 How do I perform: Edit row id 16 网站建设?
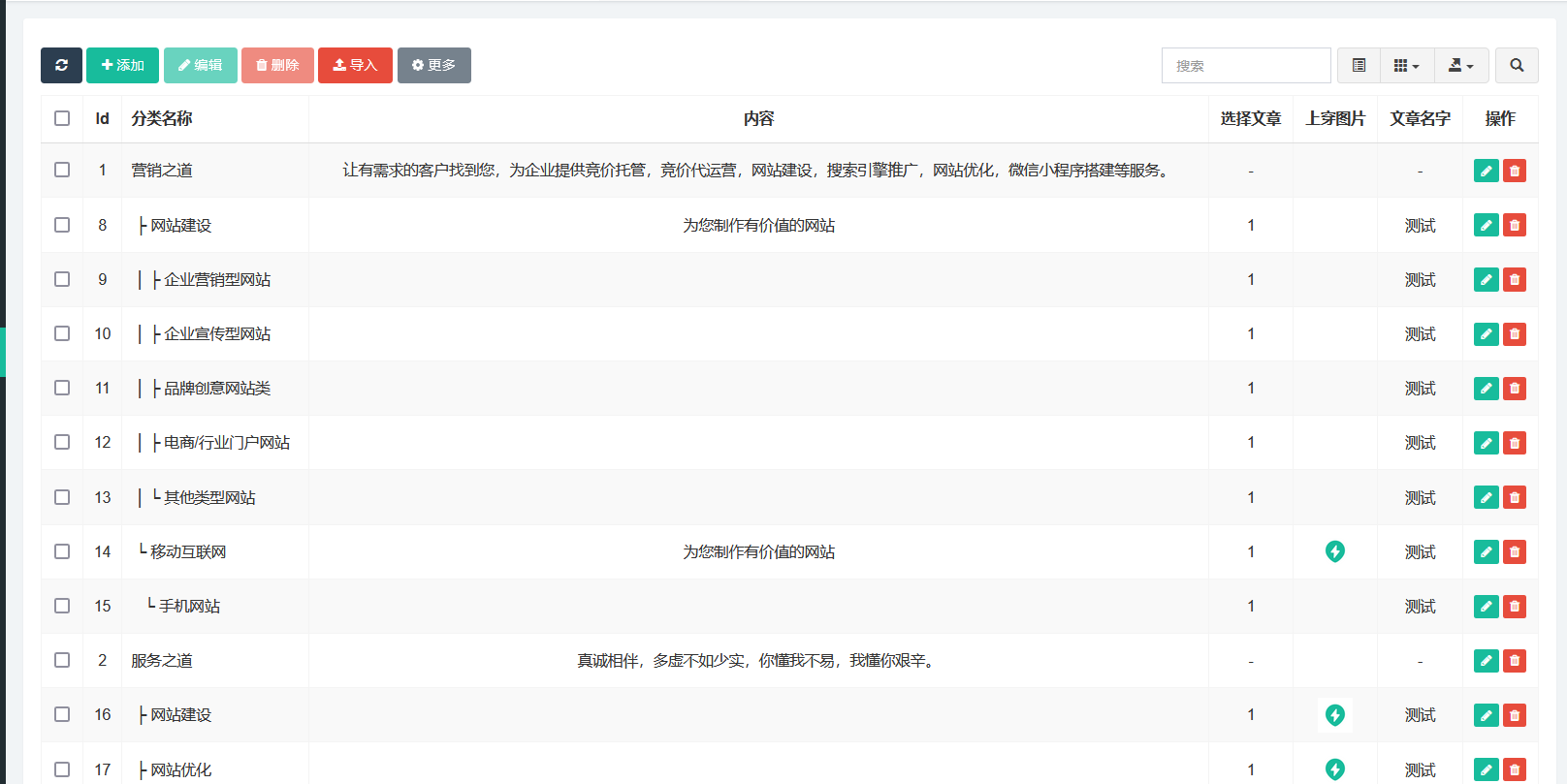pyautogui.click(x=1486, y=714)
